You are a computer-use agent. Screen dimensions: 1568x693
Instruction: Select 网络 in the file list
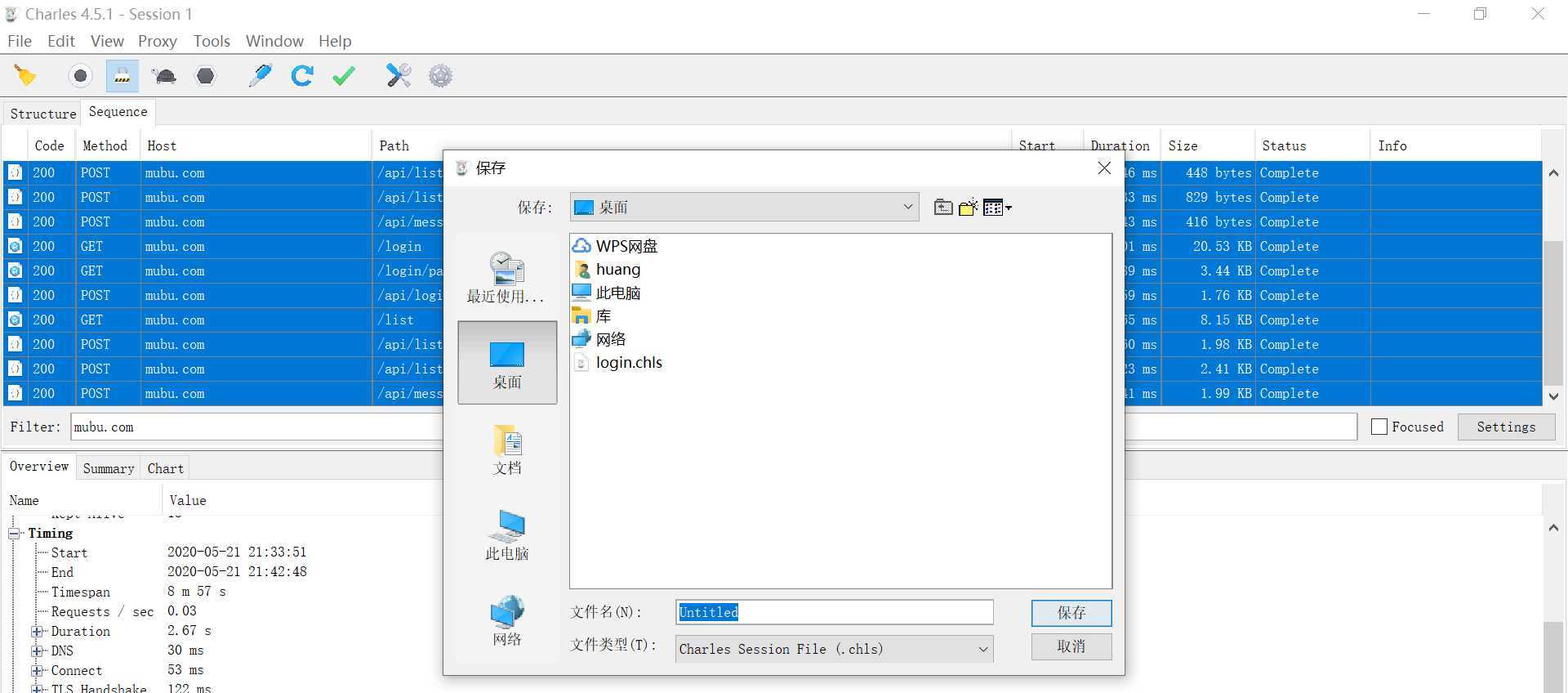coord(599,338)
